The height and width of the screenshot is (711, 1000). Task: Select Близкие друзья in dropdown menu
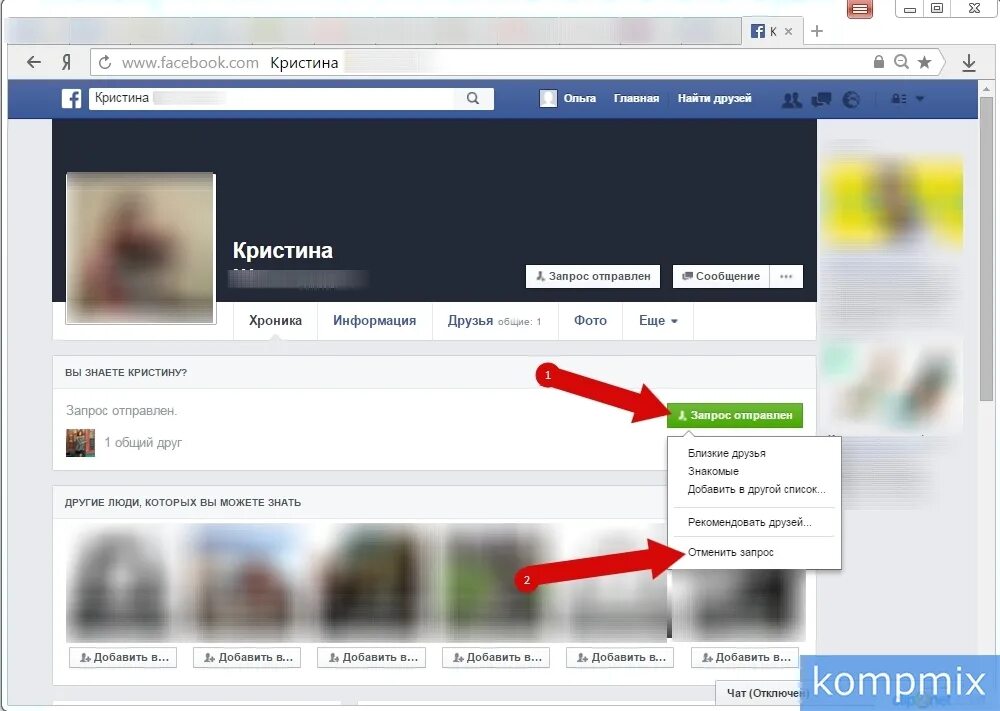tap(726, 453)
